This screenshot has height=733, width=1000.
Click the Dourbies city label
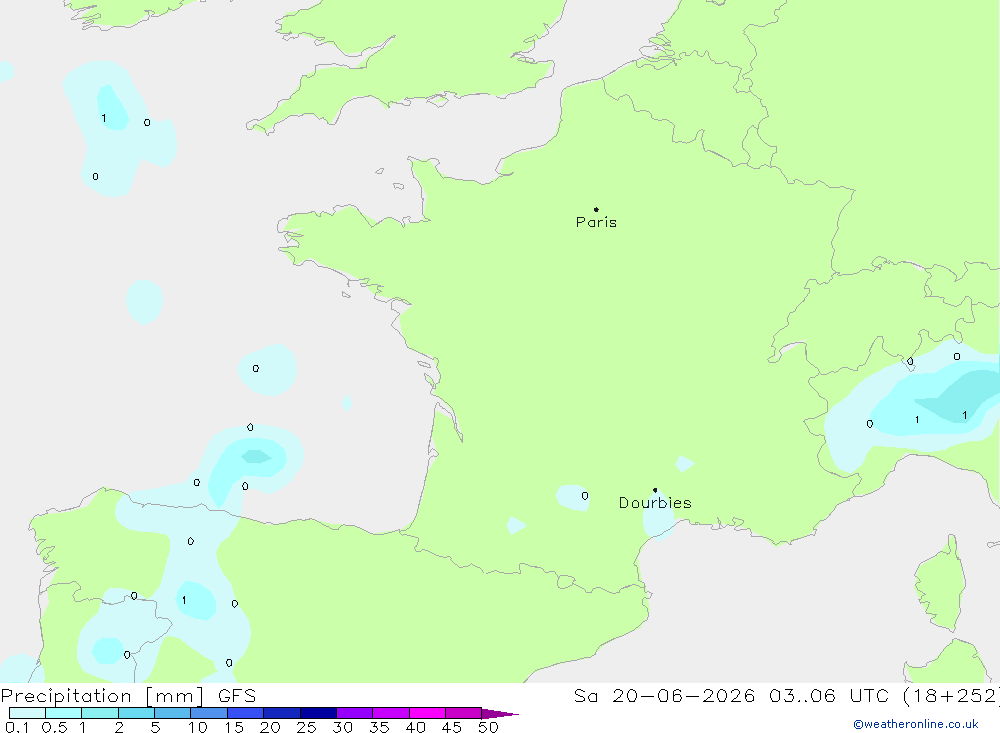[655, 503]
